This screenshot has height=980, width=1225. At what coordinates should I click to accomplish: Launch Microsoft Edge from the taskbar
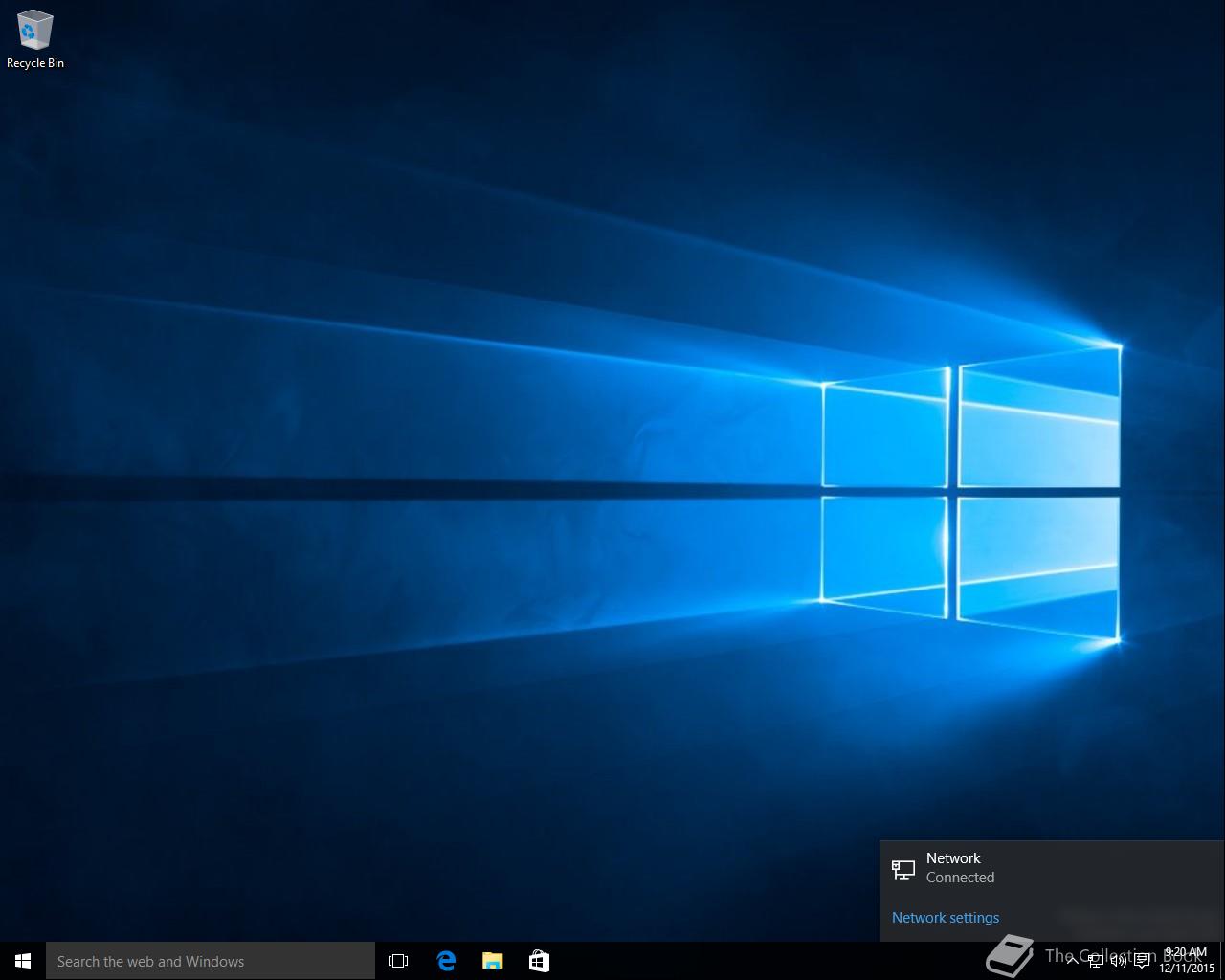(446, 961)
